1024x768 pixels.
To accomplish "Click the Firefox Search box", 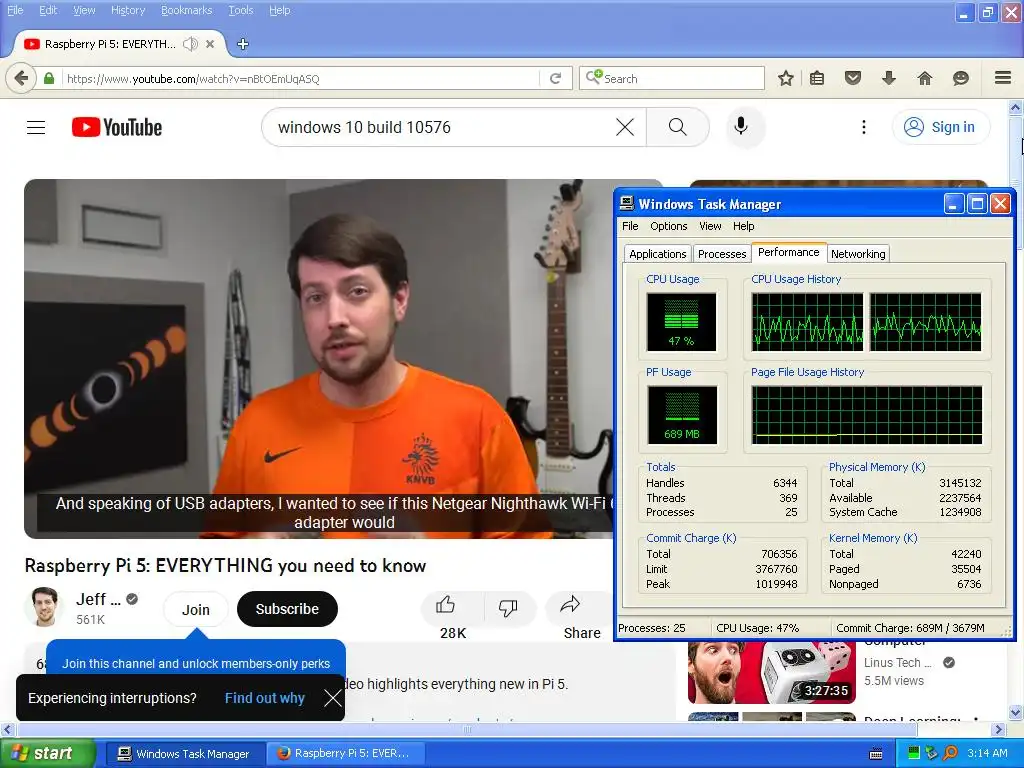I will point(671,78).
